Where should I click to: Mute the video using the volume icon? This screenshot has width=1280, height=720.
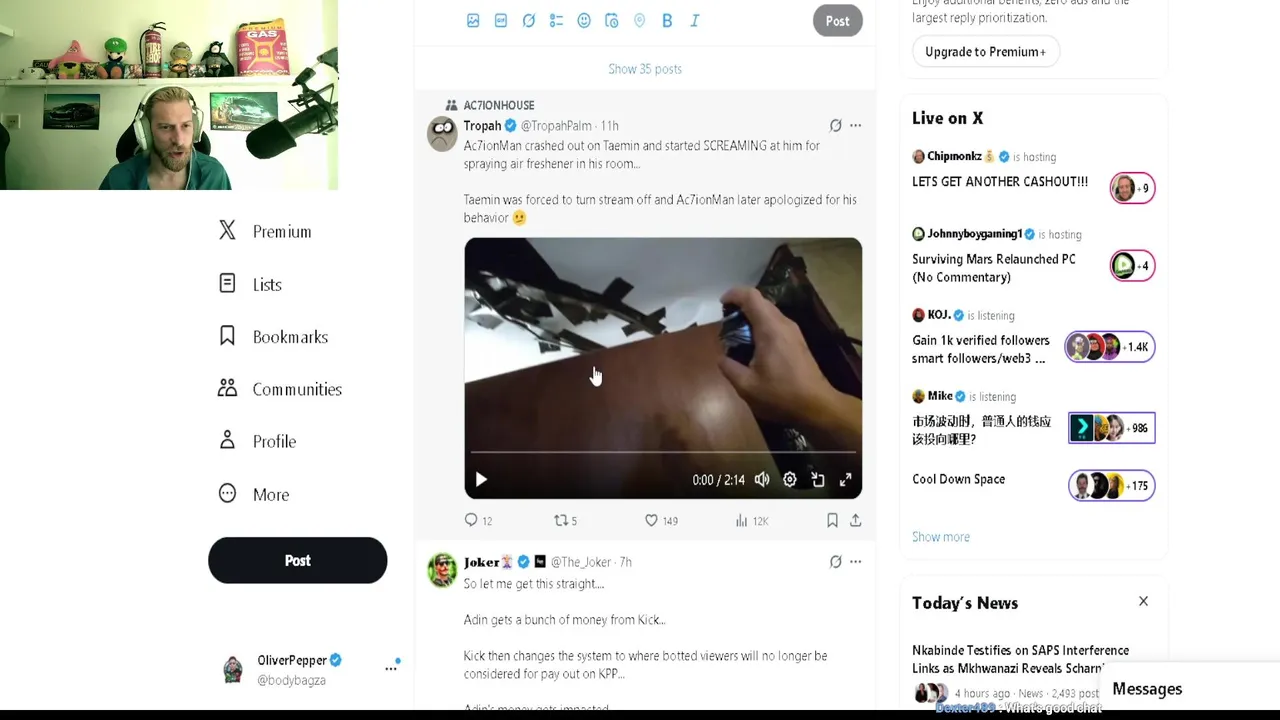click(762, 480)
